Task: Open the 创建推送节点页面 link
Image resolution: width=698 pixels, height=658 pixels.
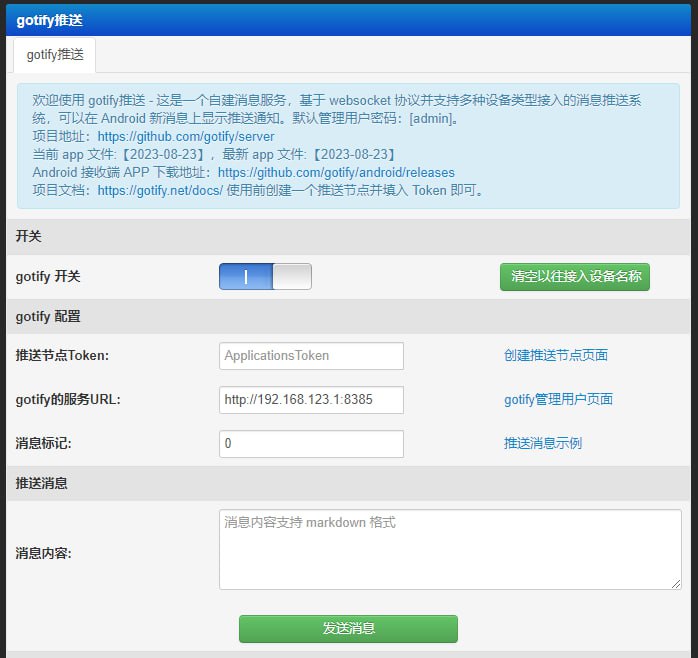Action: click(x=556, y=355)
